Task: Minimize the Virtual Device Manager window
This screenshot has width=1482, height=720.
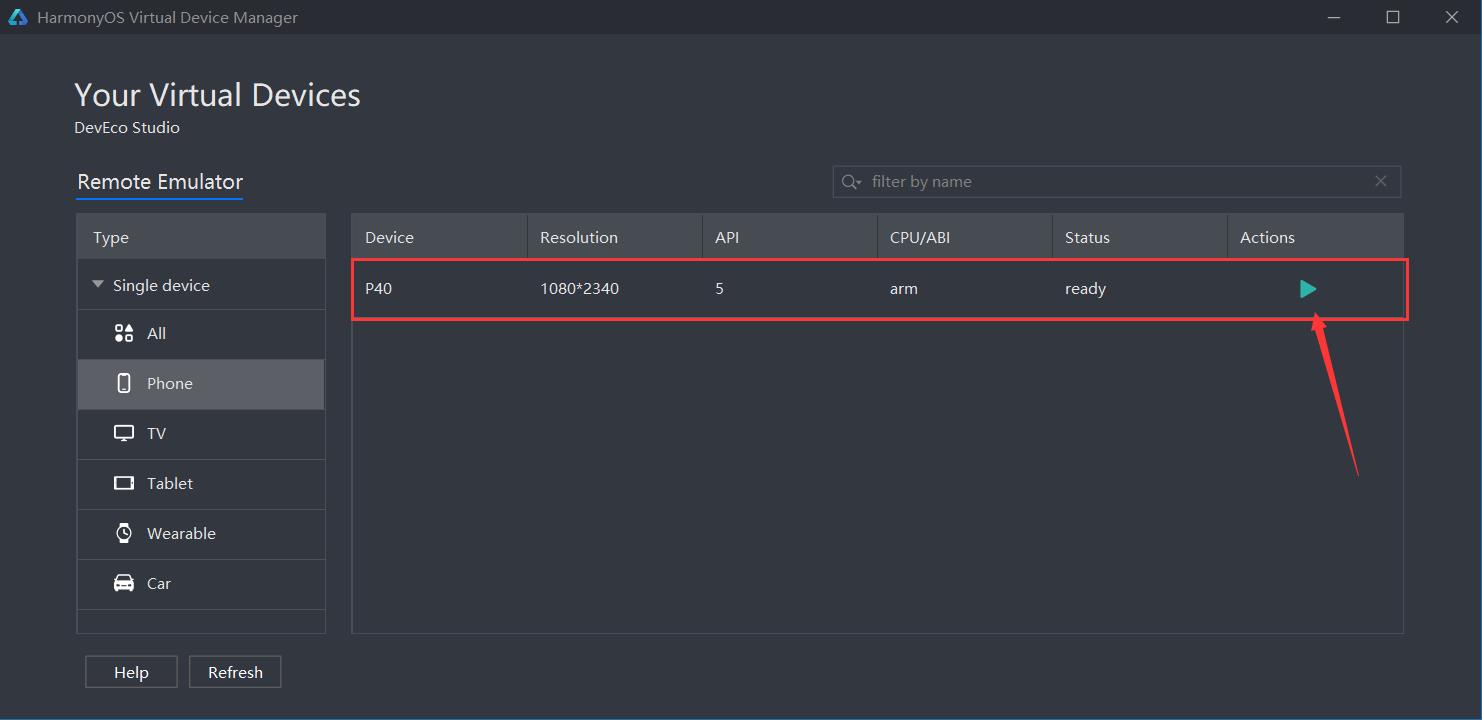Action: pyautogui.click(x=1334, y=17)
